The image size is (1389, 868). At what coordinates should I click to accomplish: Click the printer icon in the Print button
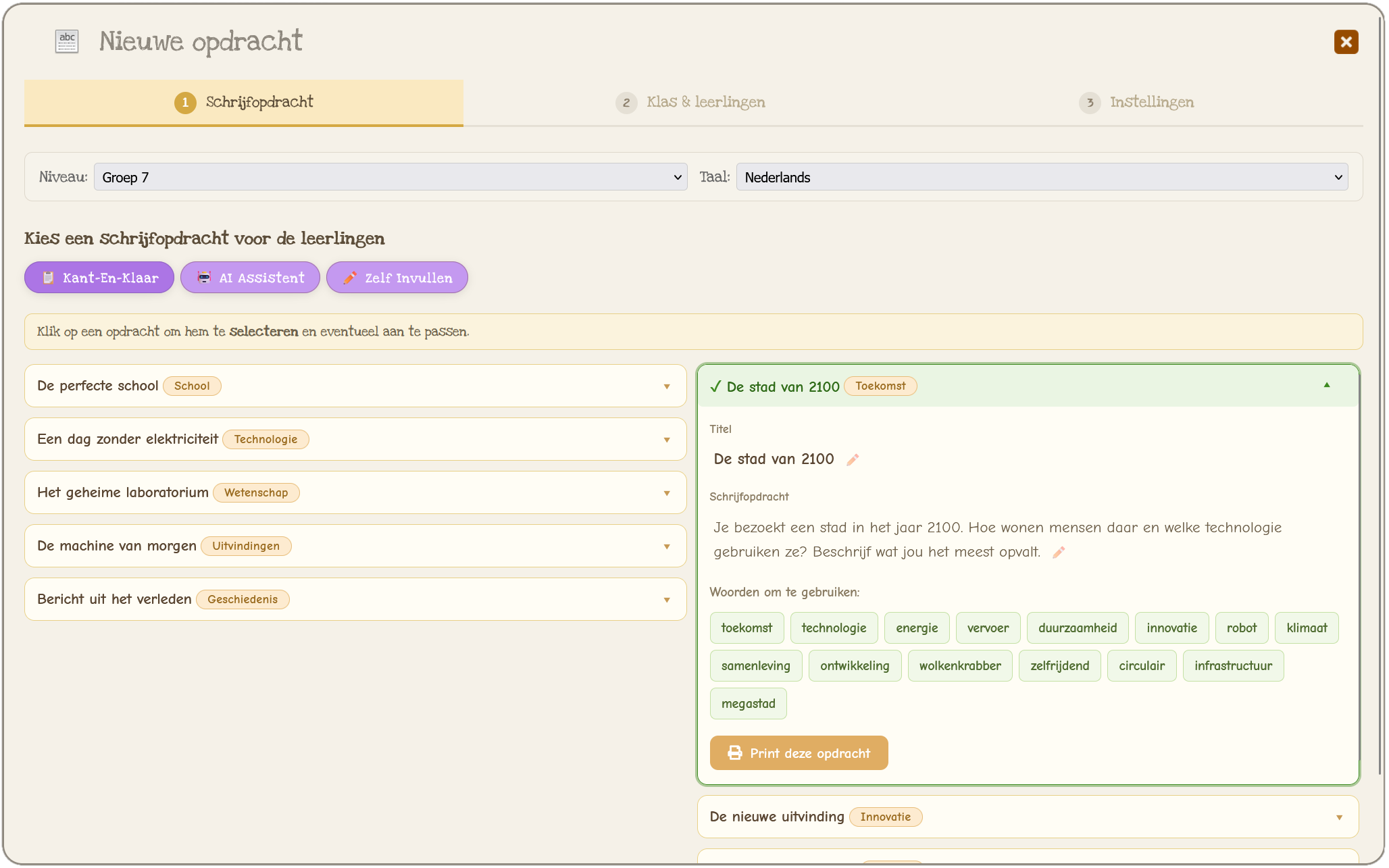click(735, 753)
